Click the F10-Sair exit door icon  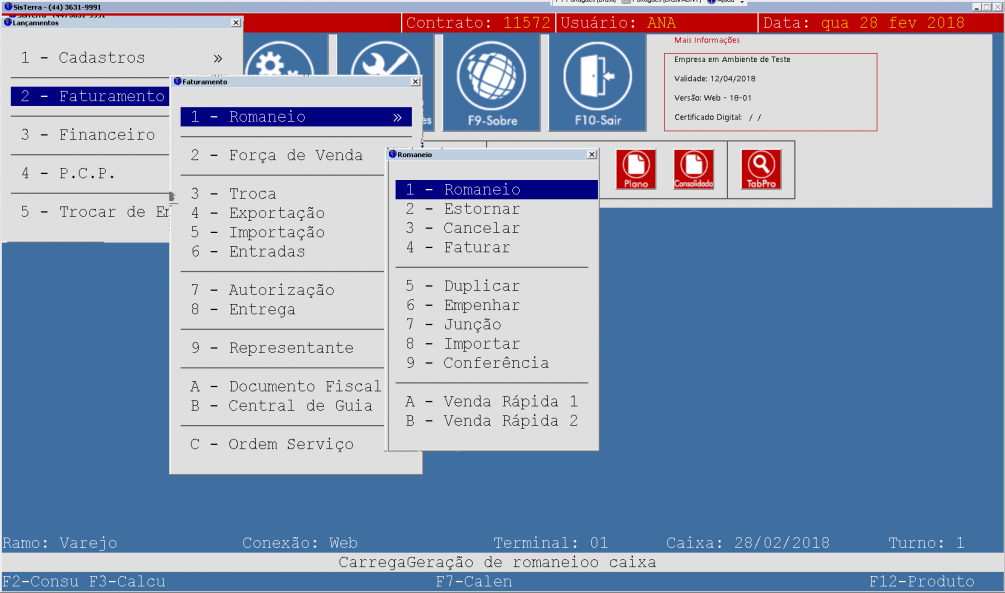[x=597, y=80]
